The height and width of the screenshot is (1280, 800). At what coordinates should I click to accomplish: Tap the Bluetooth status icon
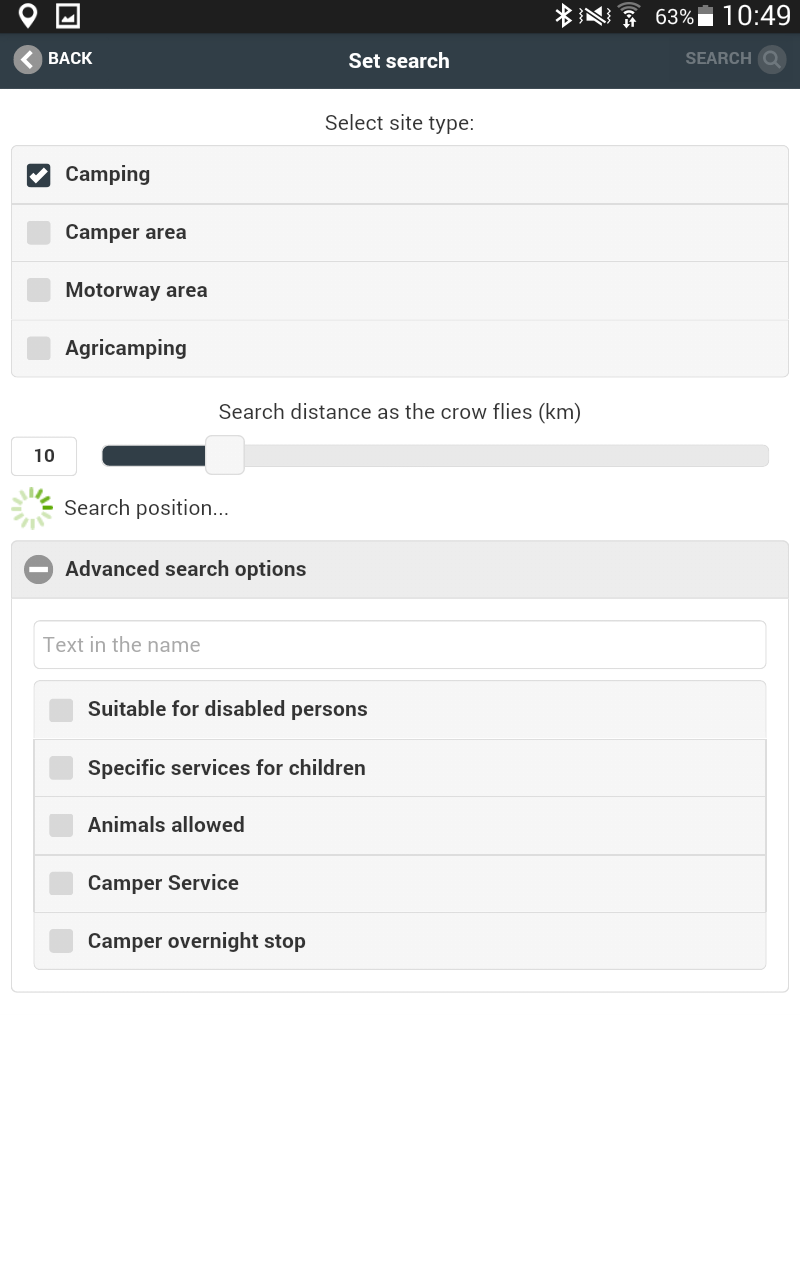pos(563,16)
